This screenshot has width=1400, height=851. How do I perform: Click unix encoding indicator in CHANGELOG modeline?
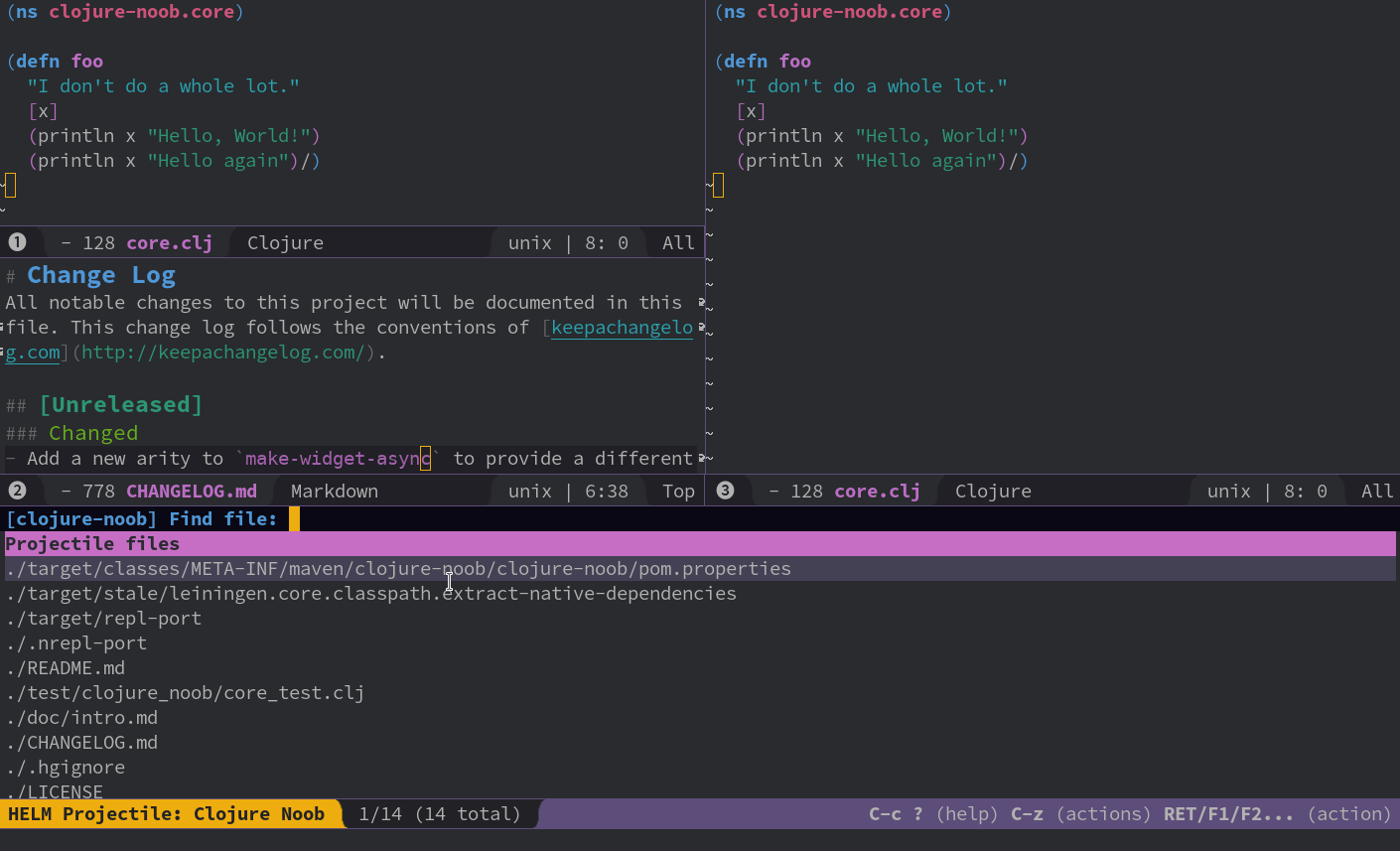point(529,492)
